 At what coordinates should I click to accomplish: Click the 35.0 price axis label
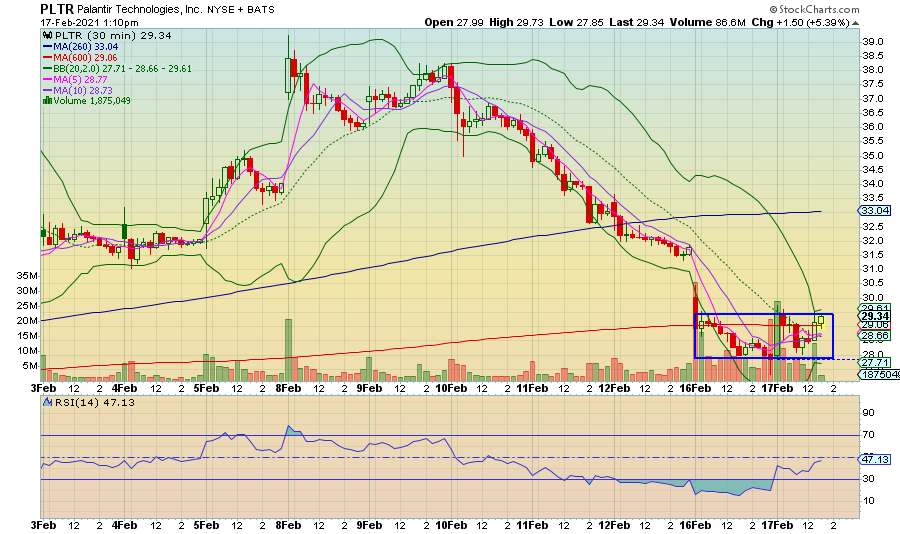click(873, 156)
